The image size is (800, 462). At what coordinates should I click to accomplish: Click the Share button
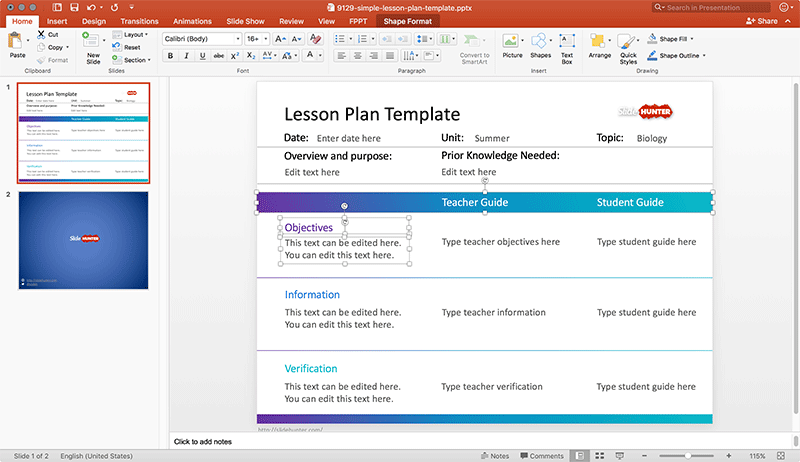[x=761, y=21]
